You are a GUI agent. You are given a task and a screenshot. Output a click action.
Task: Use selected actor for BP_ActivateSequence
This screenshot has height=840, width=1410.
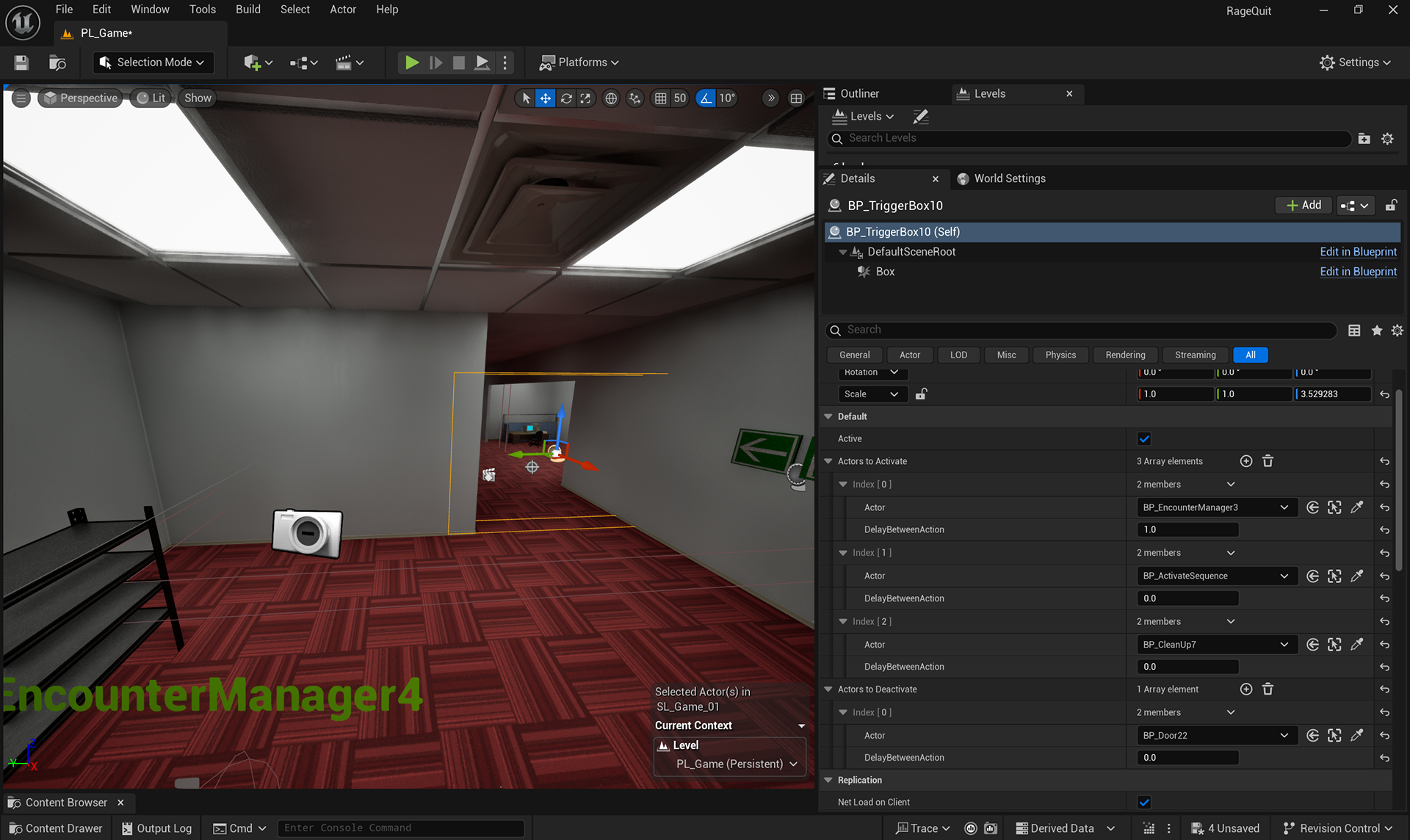pyautogui.click(x=1313, y=576)
